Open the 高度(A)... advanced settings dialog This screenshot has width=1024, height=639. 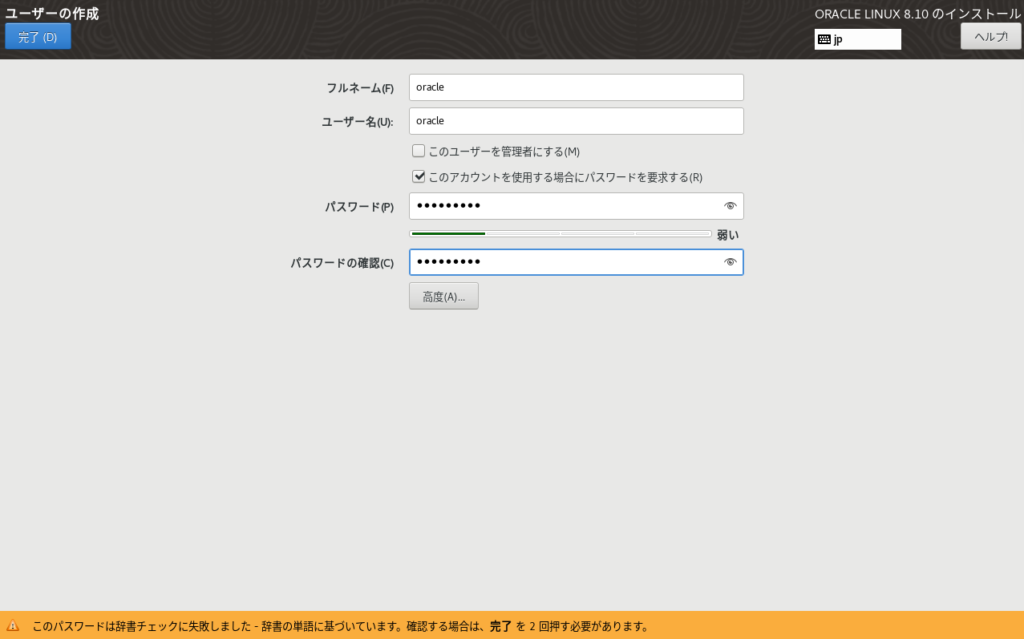(443, 296)
